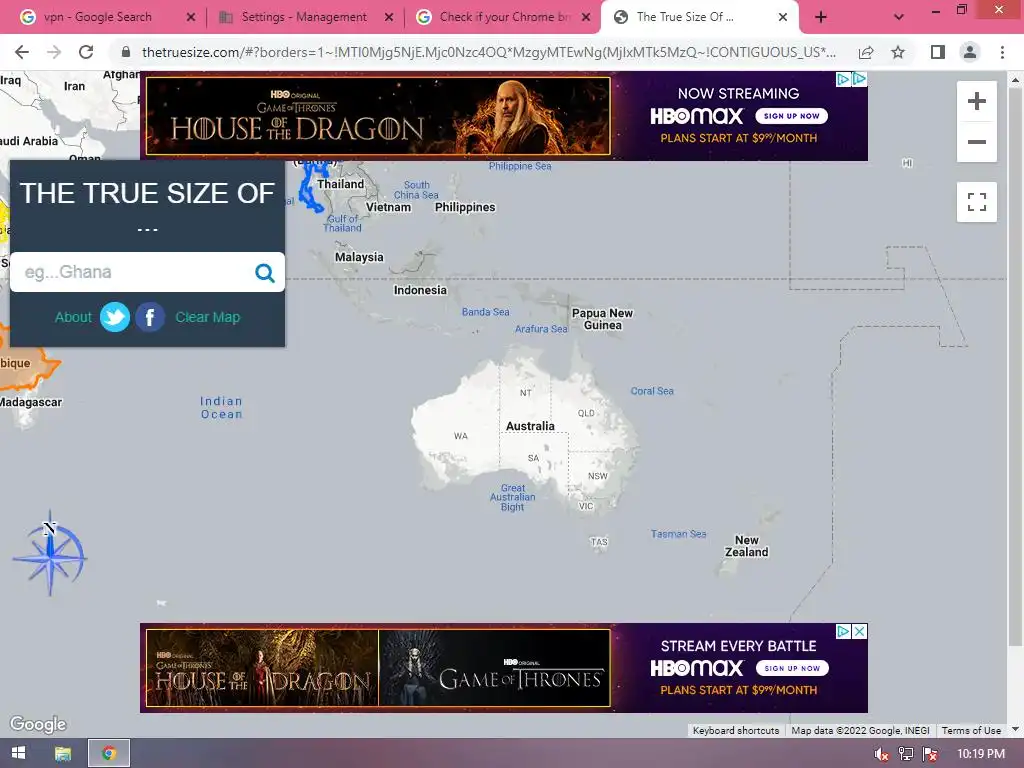Open Windows Start menu
Screen dimensions: 1024x768
click(x=18, y=753)
